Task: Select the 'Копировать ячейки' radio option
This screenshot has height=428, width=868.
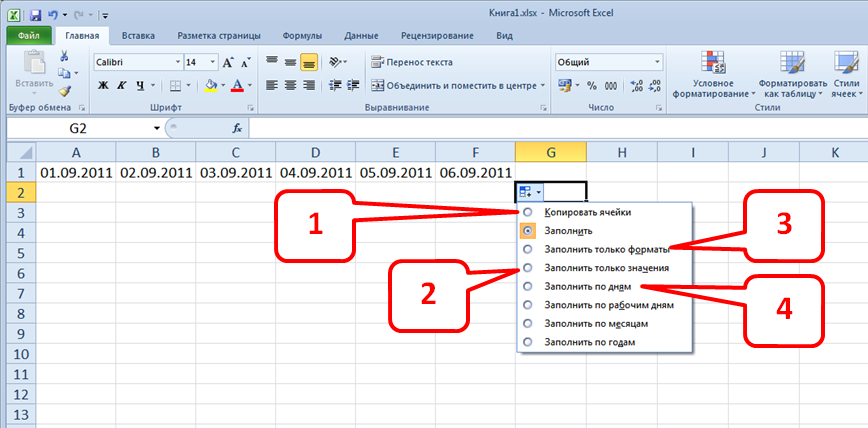Action: [526, 212]
